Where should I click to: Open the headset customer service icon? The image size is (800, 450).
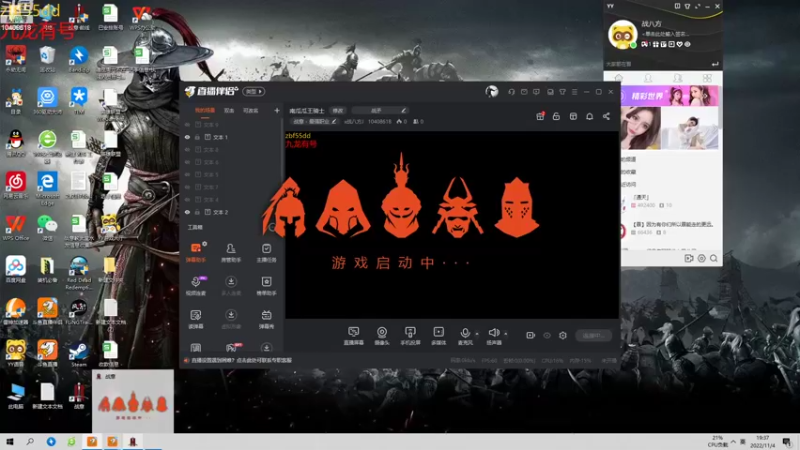coord(511,92)
